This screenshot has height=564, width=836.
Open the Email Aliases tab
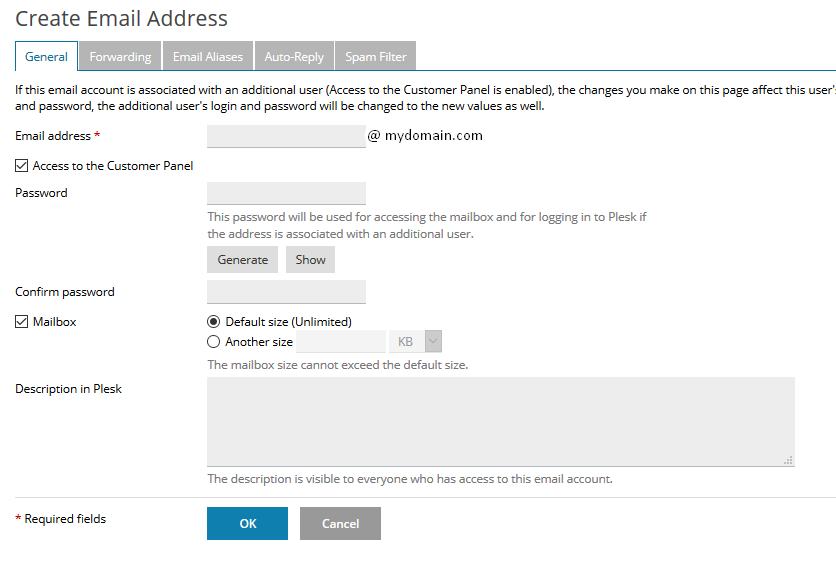208,56
